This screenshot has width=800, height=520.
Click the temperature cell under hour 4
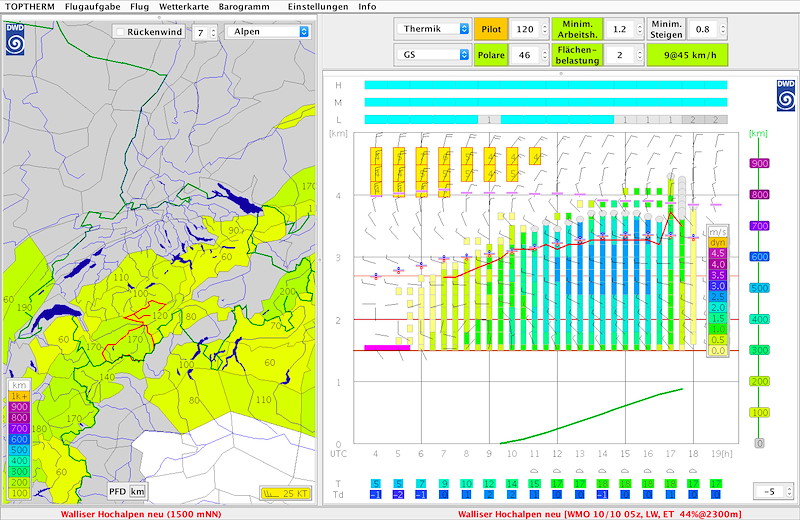click(376, 483)
